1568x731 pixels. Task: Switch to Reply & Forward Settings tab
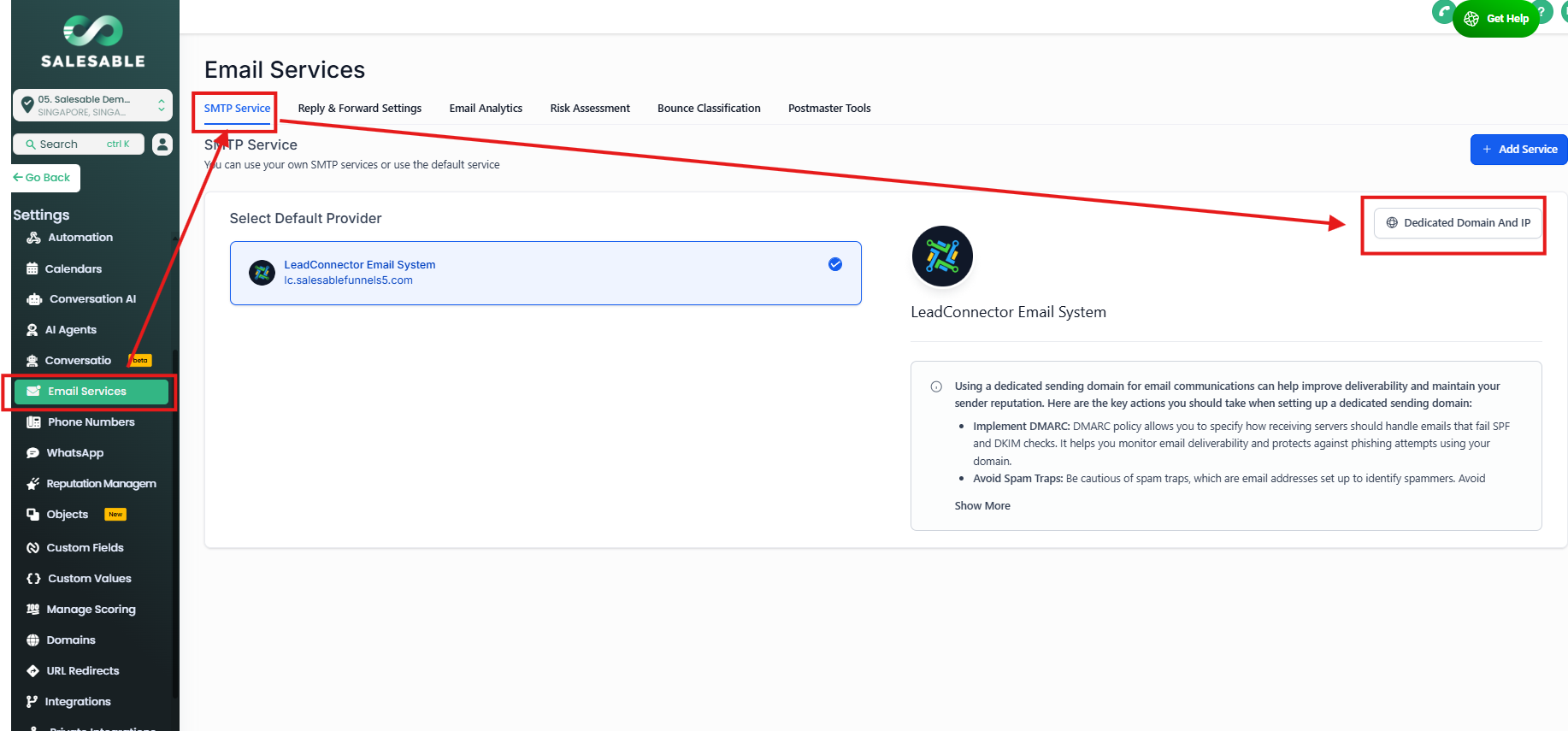pyautogui.click(x=360, y=109)
